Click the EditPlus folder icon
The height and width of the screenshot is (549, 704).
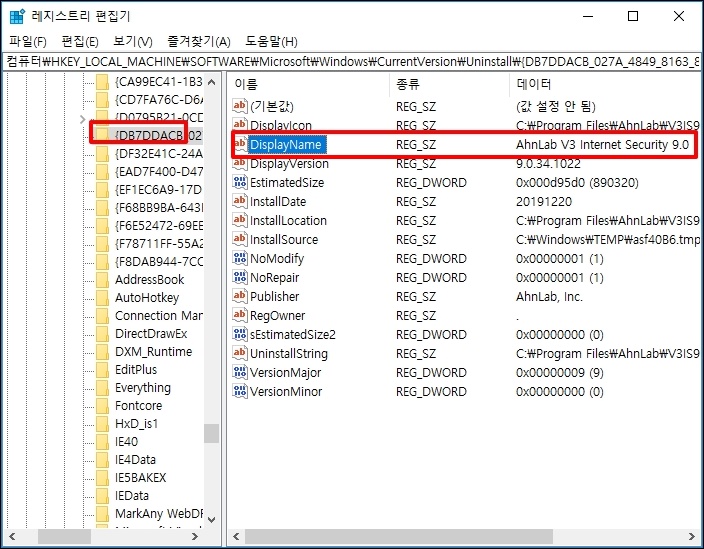tap(102, 369)
